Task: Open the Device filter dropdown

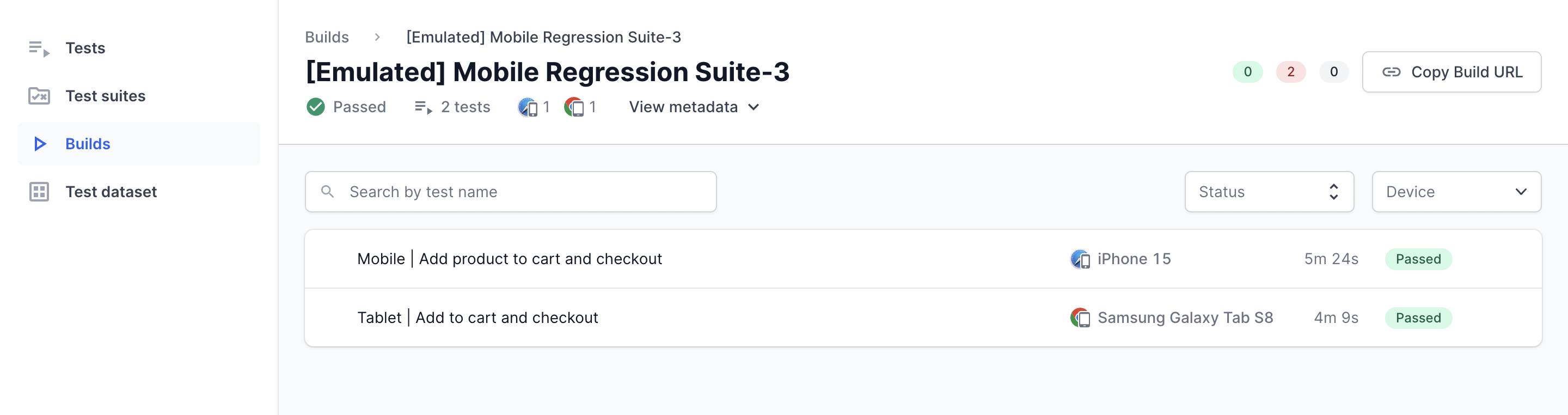Action: coord(1456,192)
